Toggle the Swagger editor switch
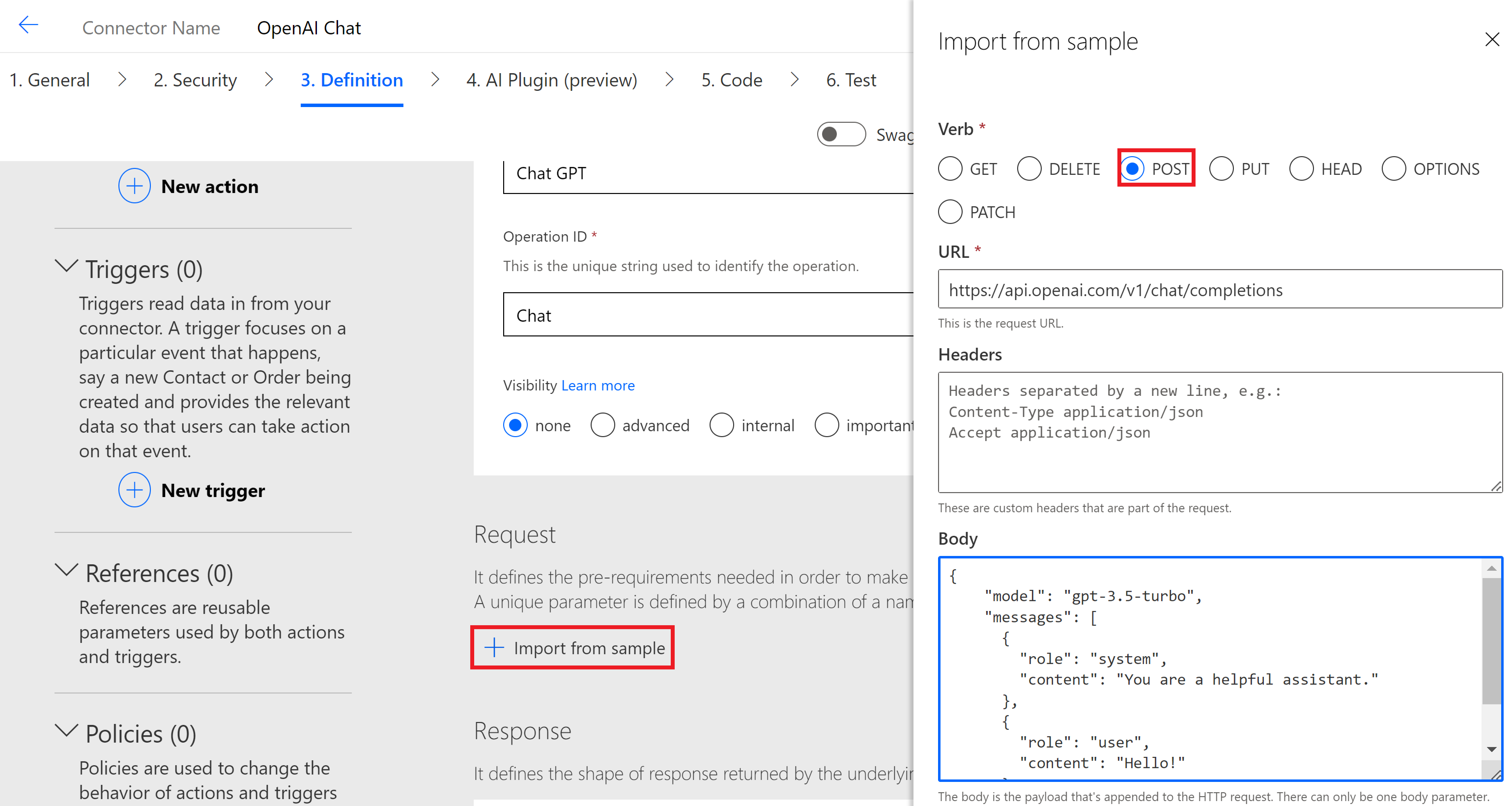The width and height of the screenshot is (1512, 806). click(x=841, y=135)
